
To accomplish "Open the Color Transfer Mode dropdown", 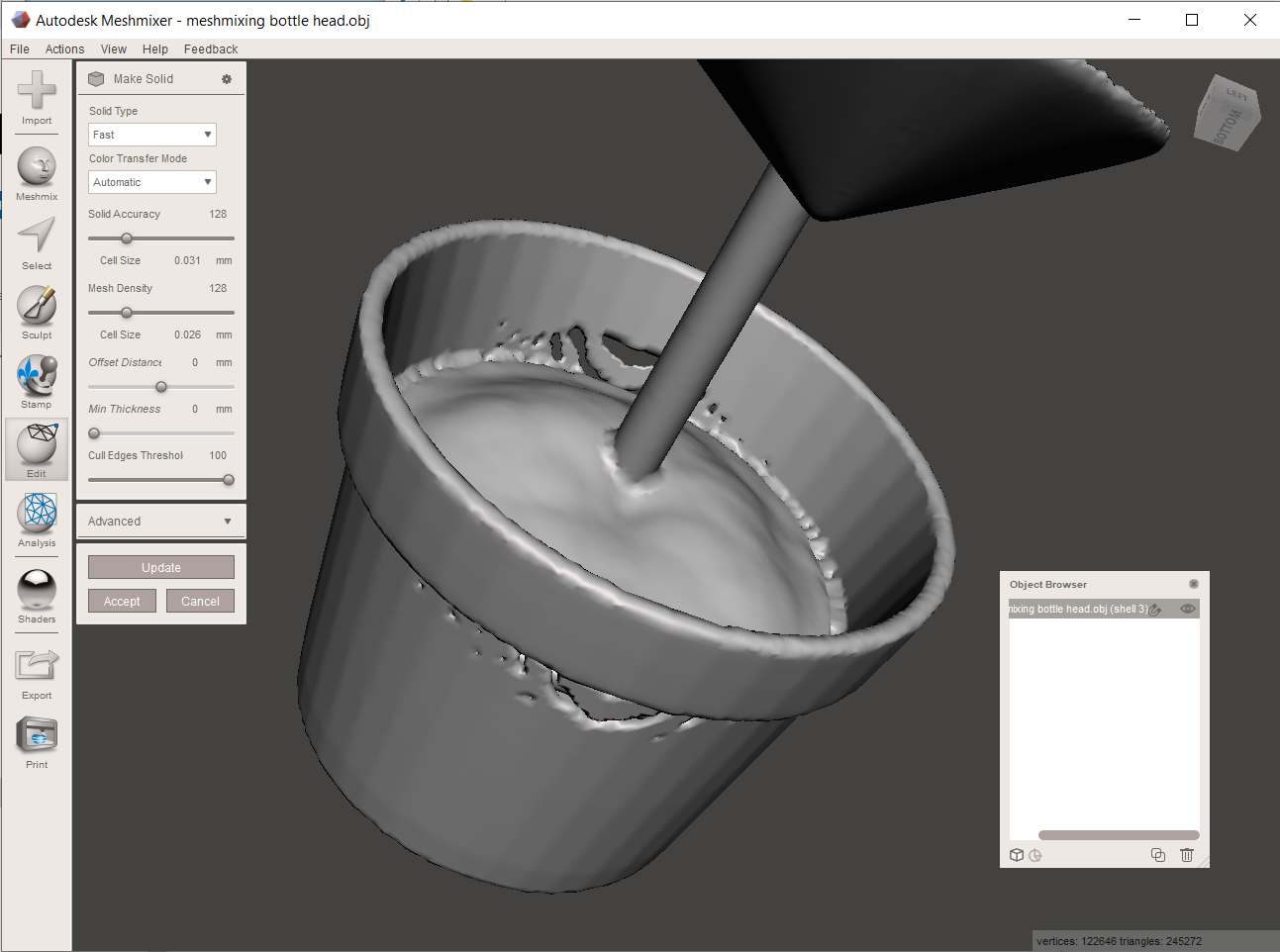I will tap(151, 181).
